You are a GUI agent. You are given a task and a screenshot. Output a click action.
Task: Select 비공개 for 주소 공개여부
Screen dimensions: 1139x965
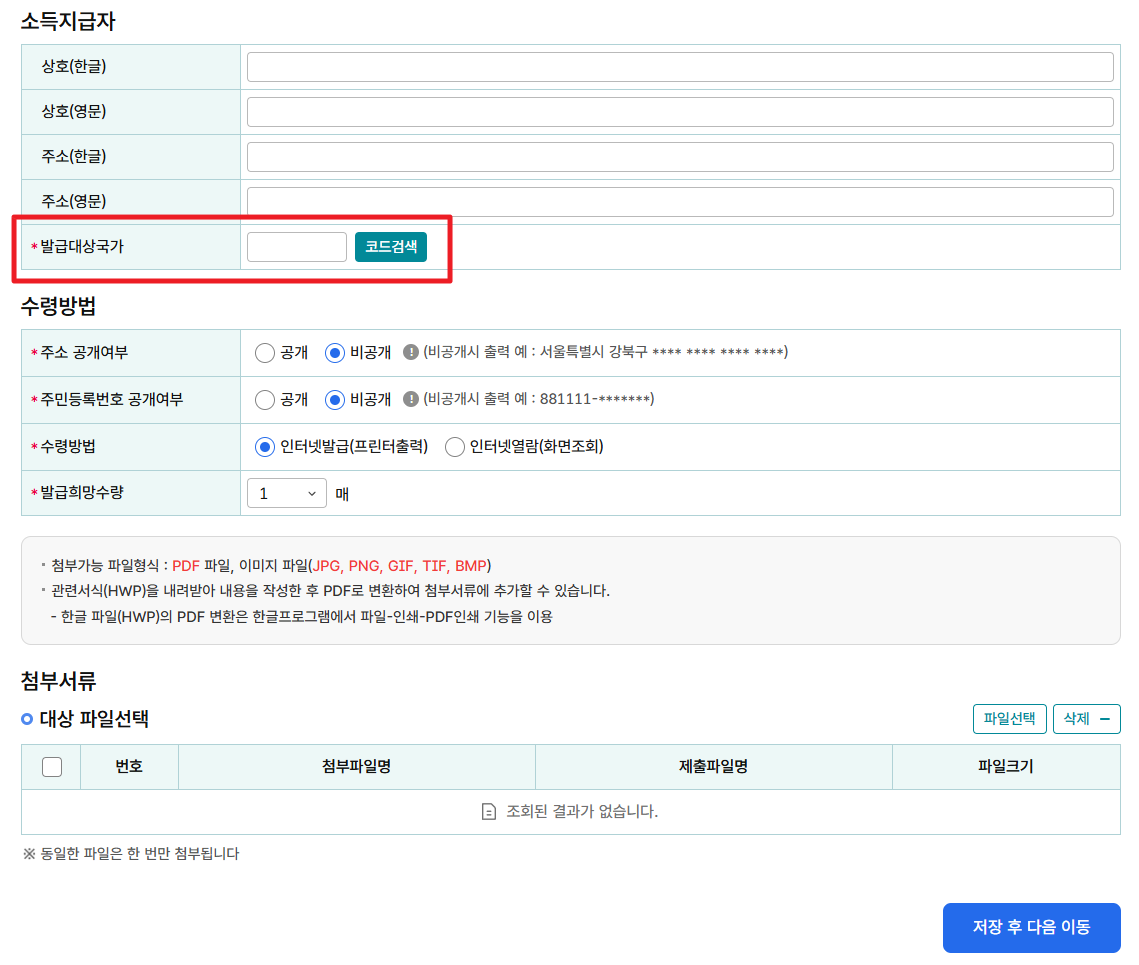(335, 352)
